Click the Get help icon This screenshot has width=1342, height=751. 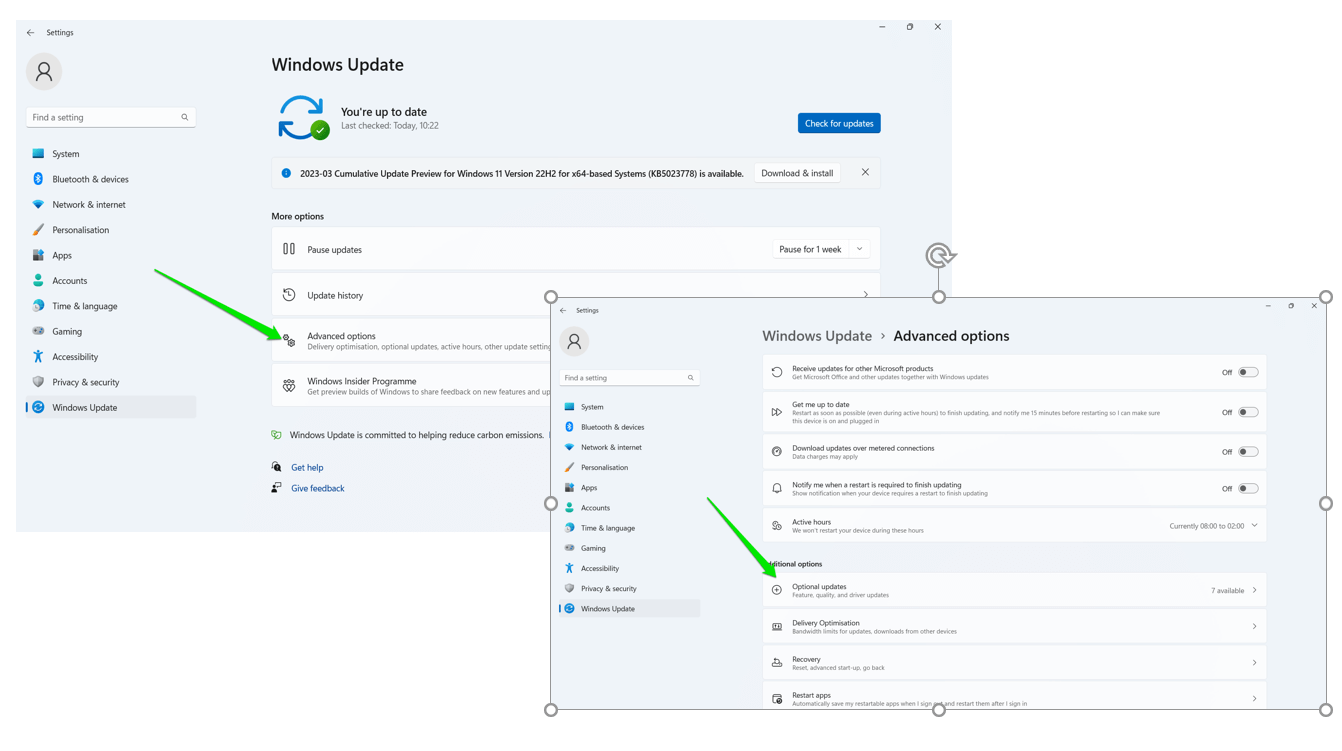click(x=277, y=467)
